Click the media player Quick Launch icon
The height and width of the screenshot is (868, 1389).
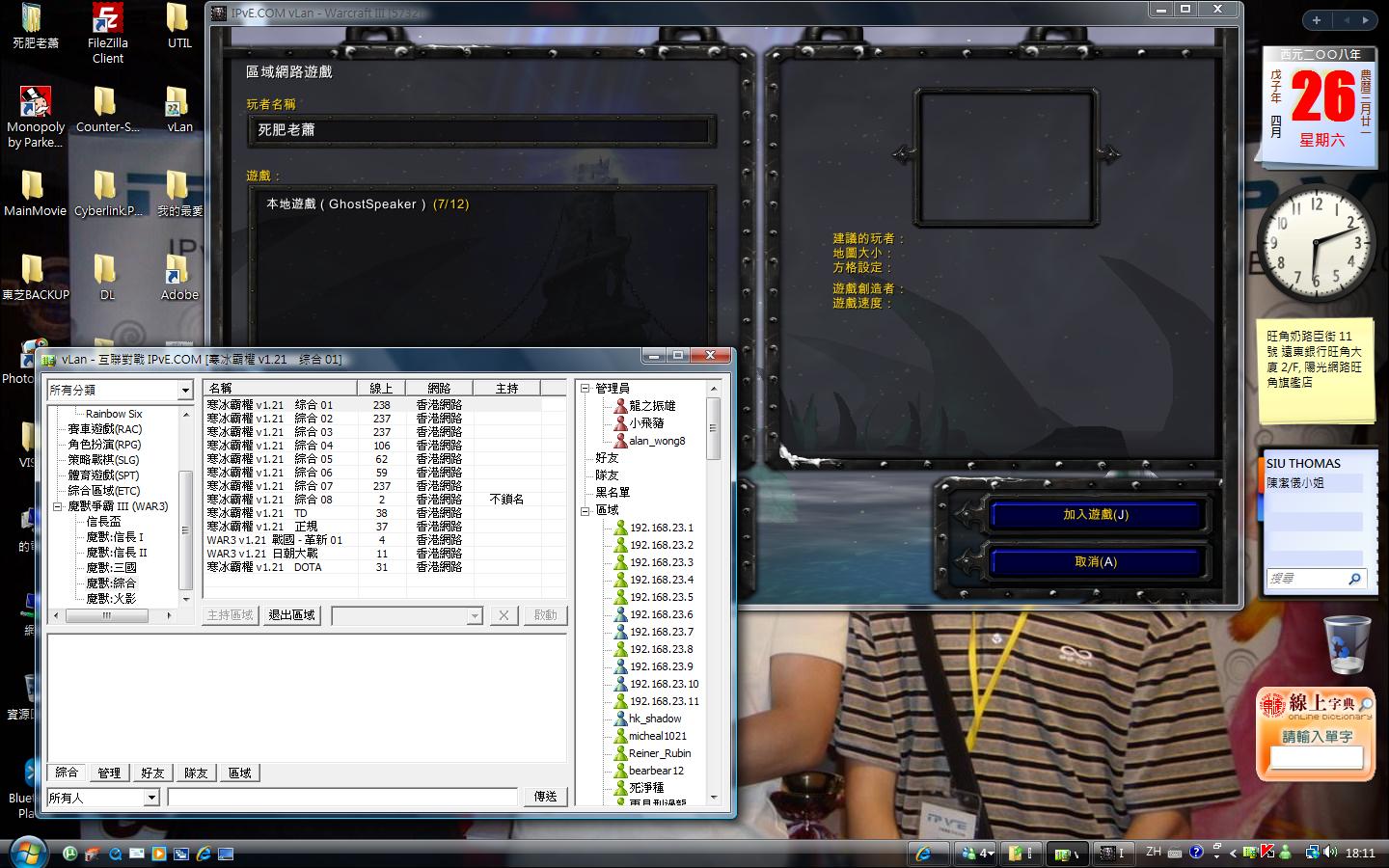tap(159, 854)
